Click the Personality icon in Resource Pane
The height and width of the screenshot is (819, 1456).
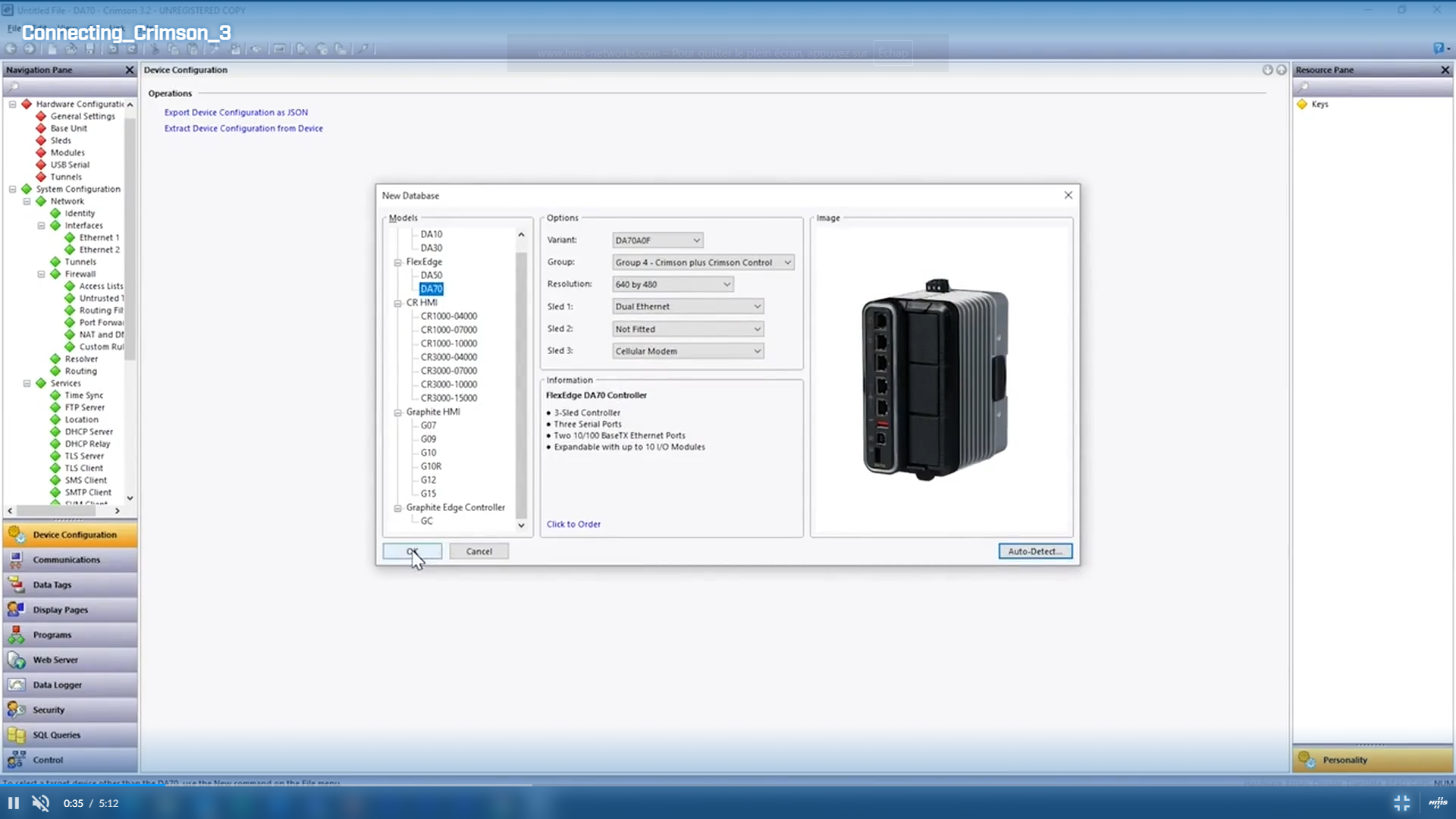1307,759
